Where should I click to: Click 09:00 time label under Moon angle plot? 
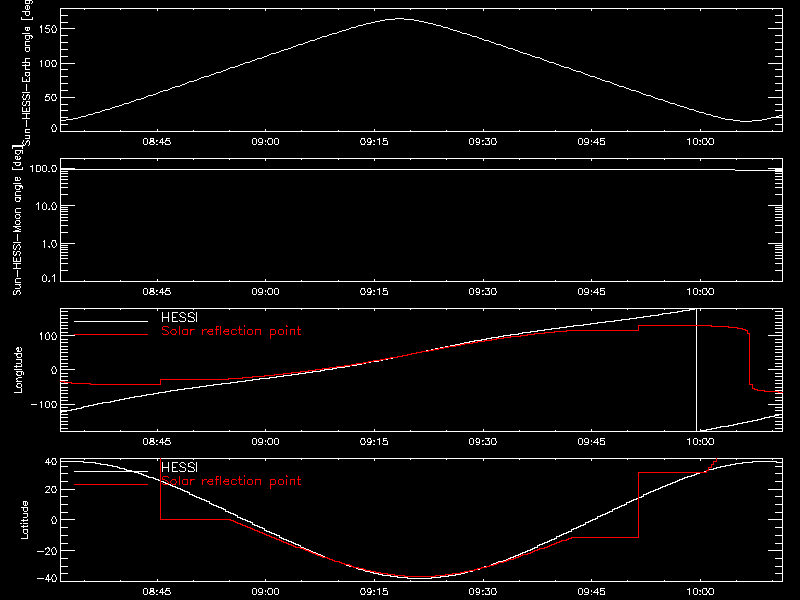(x=265, y=291)
